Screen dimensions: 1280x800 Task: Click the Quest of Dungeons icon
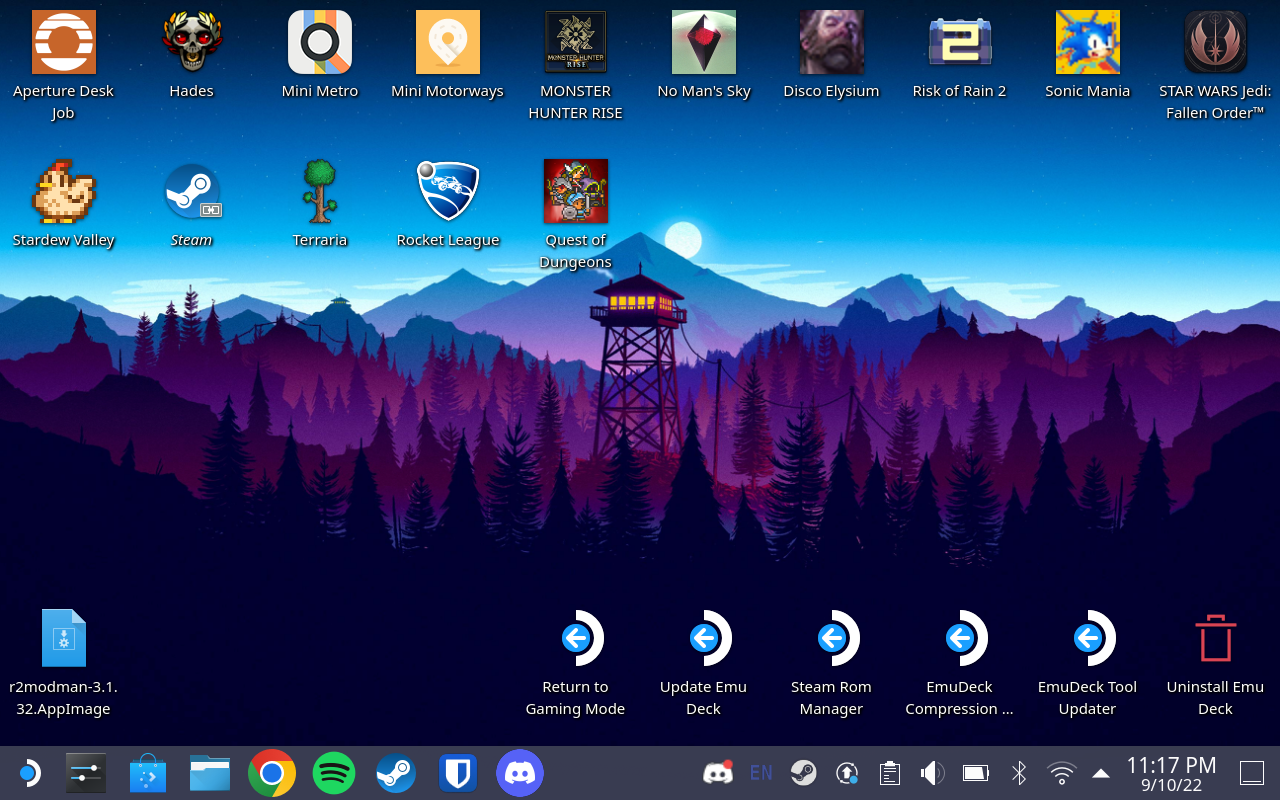pos(576,191)
